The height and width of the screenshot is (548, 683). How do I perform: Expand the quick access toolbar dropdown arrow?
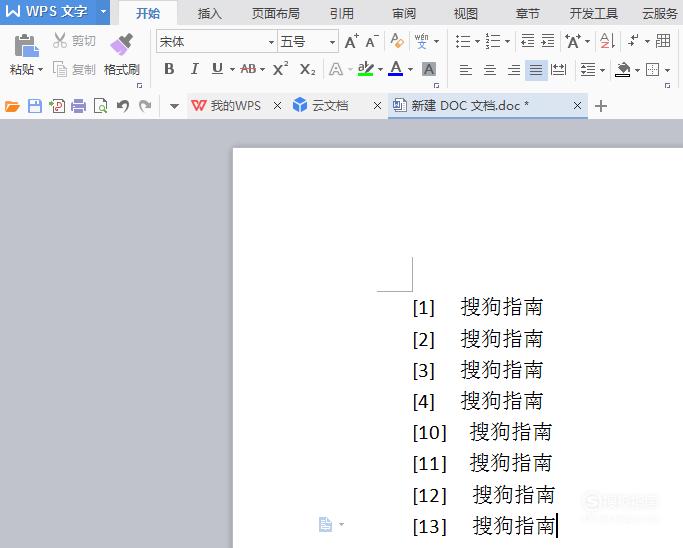coord(174,106)
